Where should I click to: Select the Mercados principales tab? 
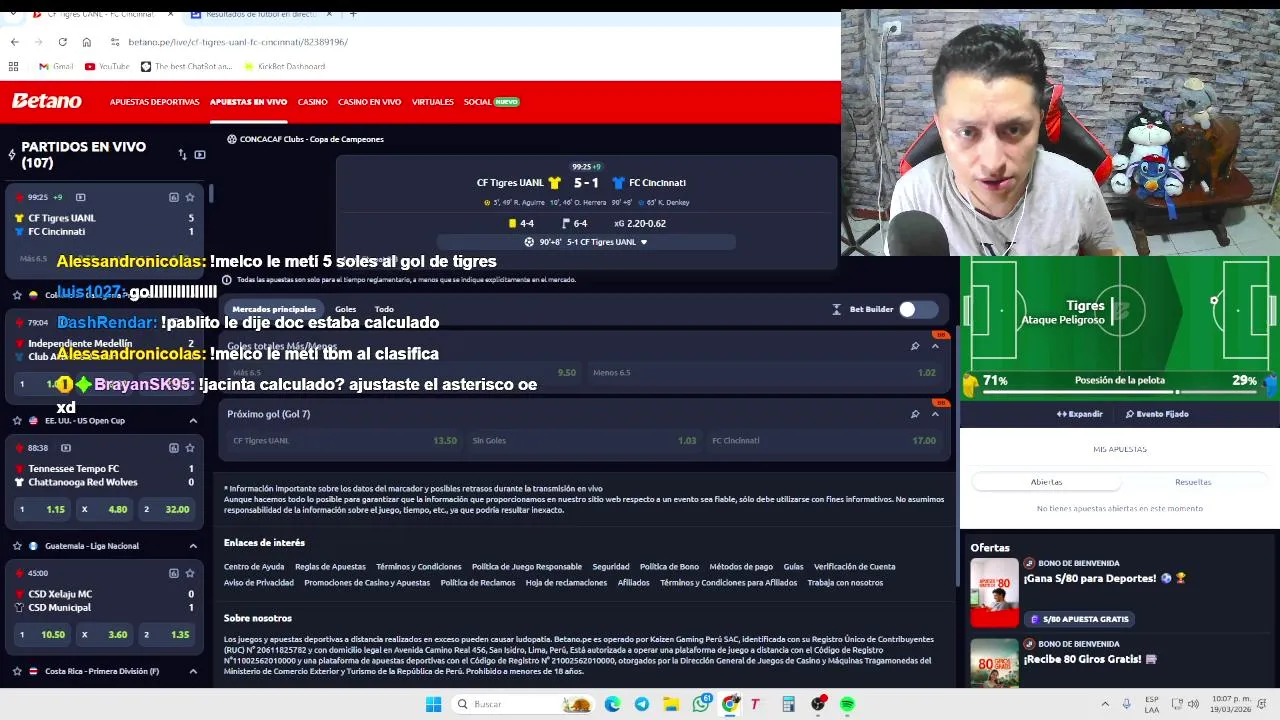coord(273,309)
